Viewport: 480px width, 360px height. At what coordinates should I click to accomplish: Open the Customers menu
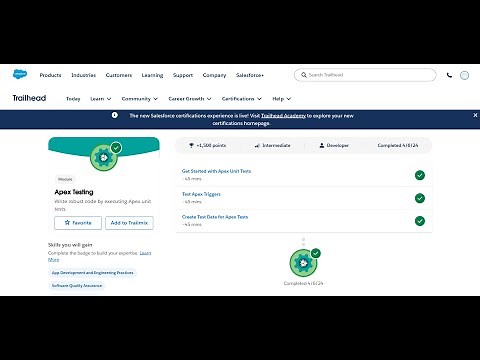(119, 75)
